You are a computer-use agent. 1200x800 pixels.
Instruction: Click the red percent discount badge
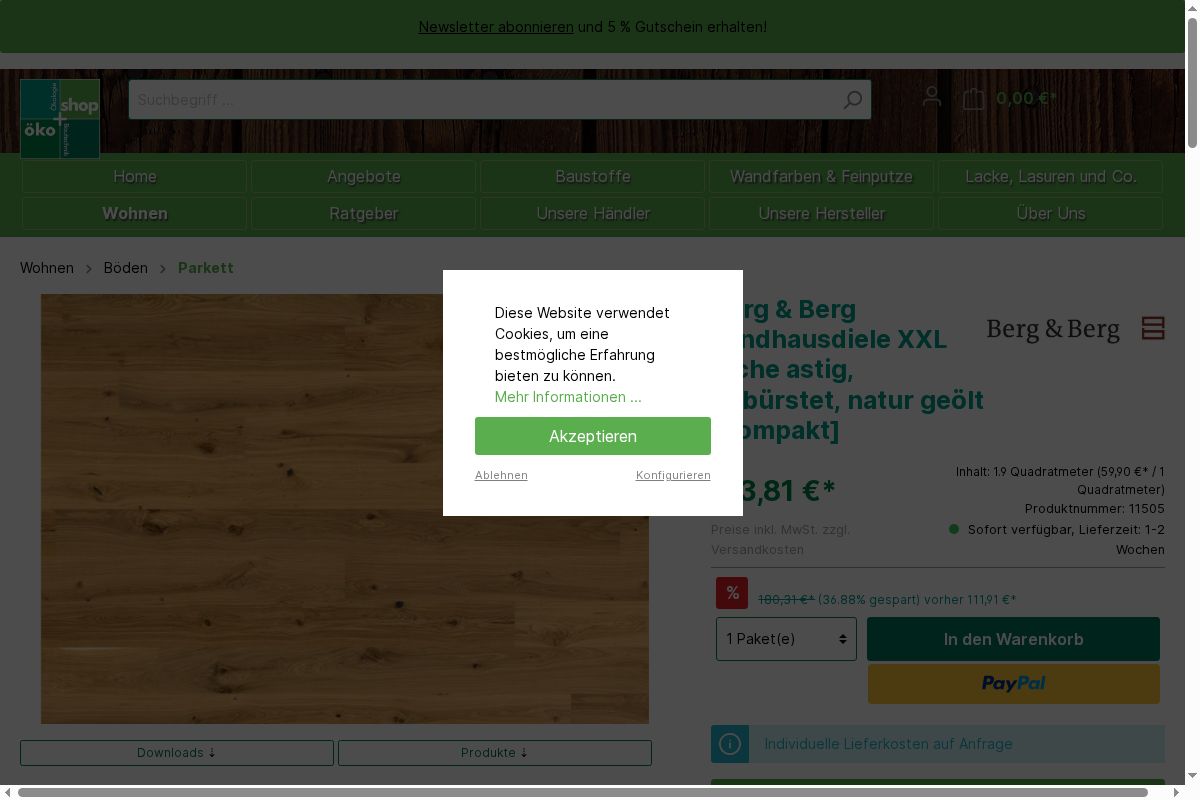tap(732, 593)
